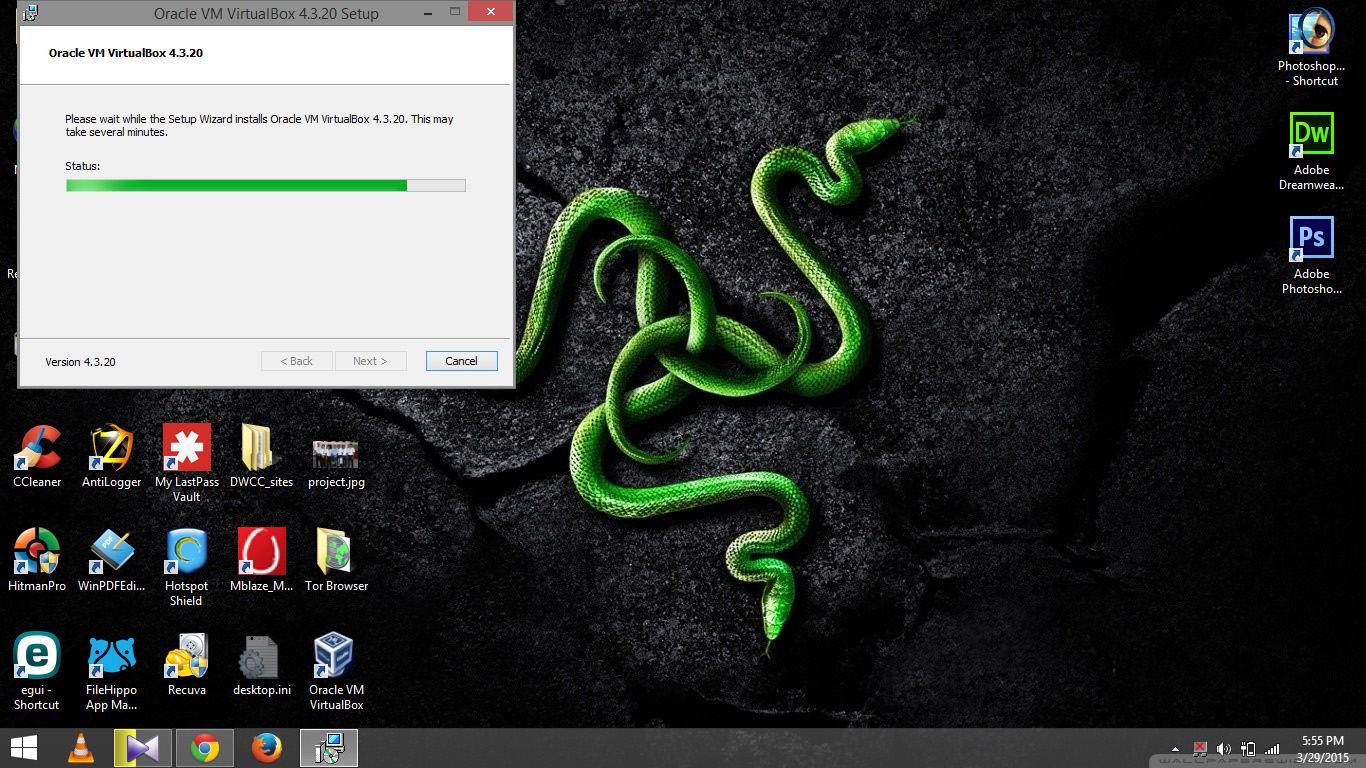Check the battery power status icon

(x=1248, y=749)
